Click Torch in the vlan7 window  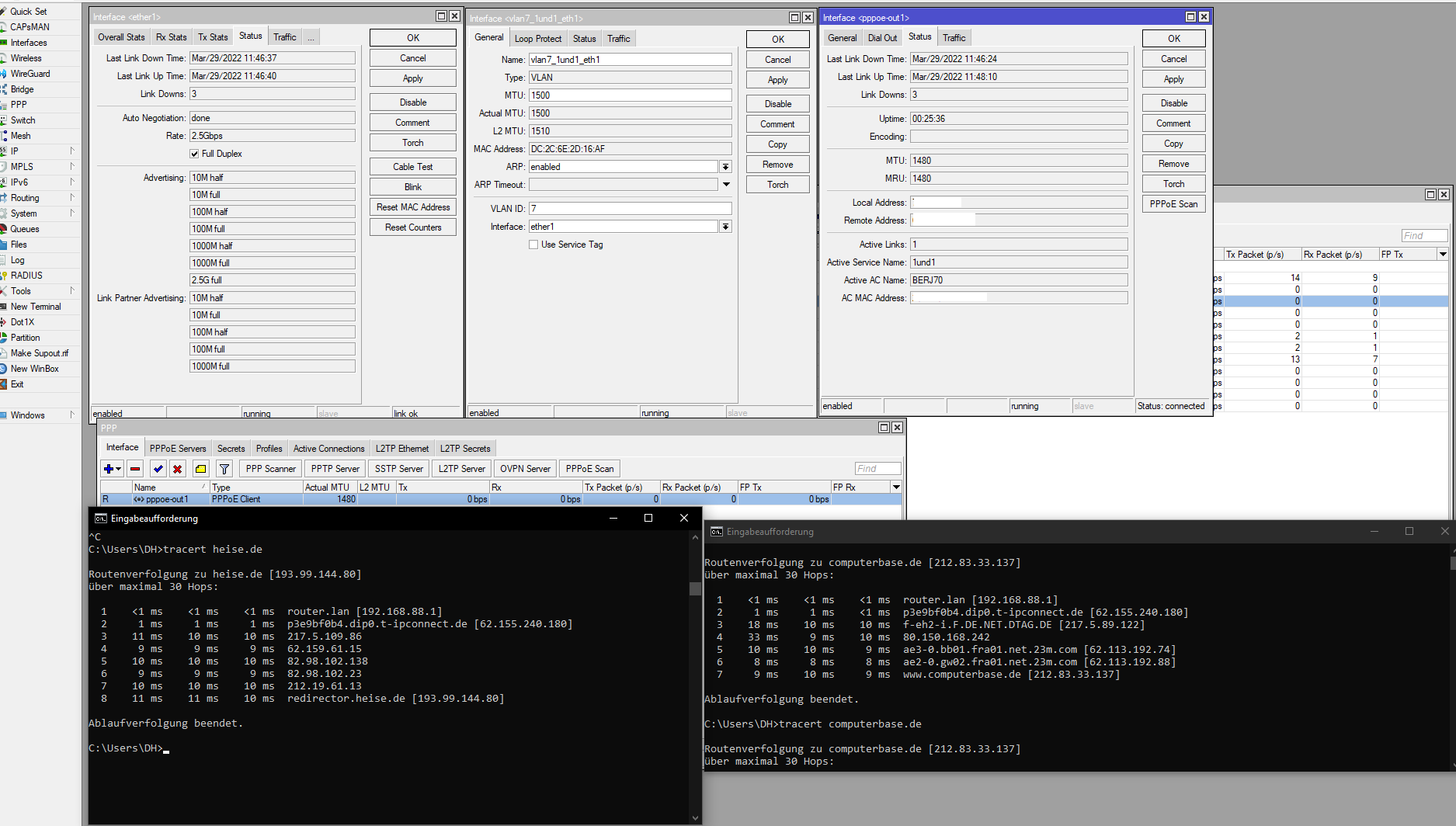pyautogui.click(x=778, y=185)
